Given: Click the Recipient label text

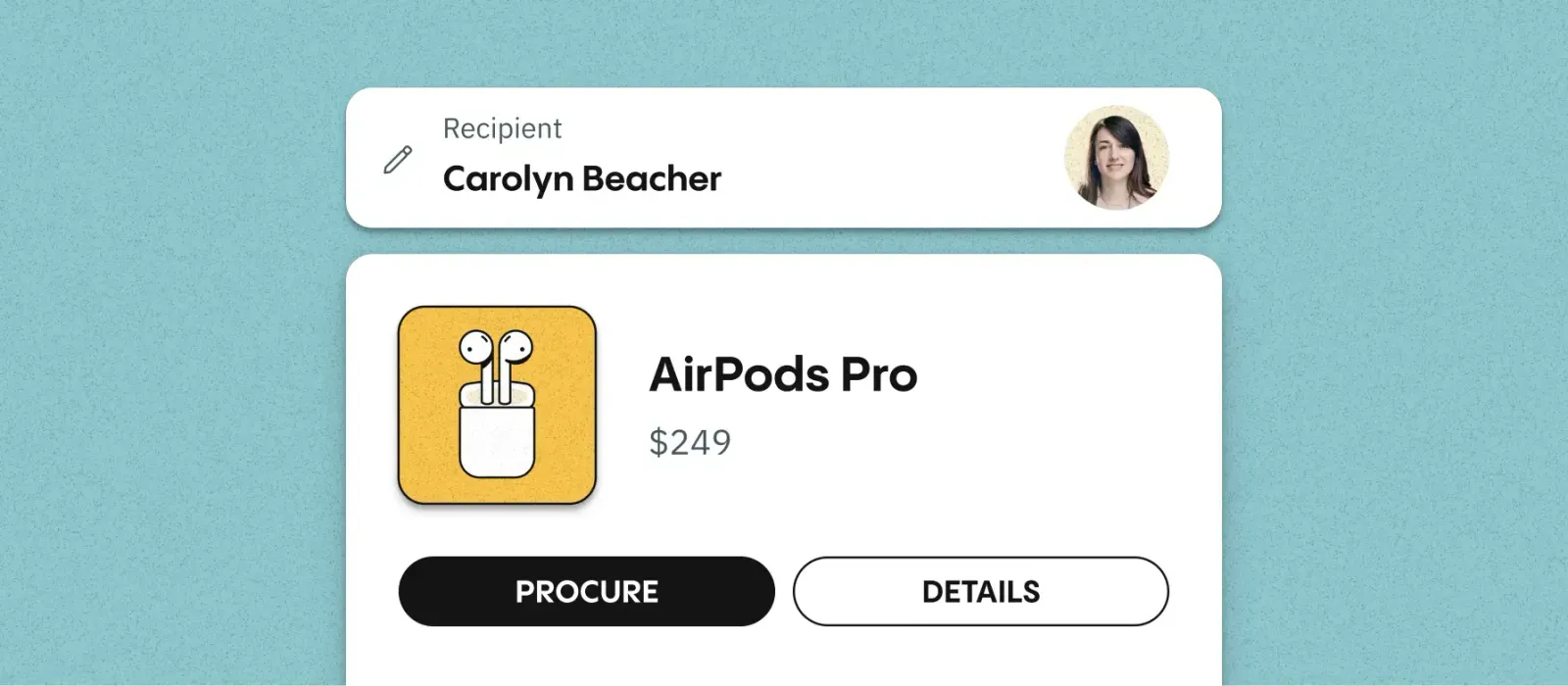Looking at the screenshot, I should [502, 128].
